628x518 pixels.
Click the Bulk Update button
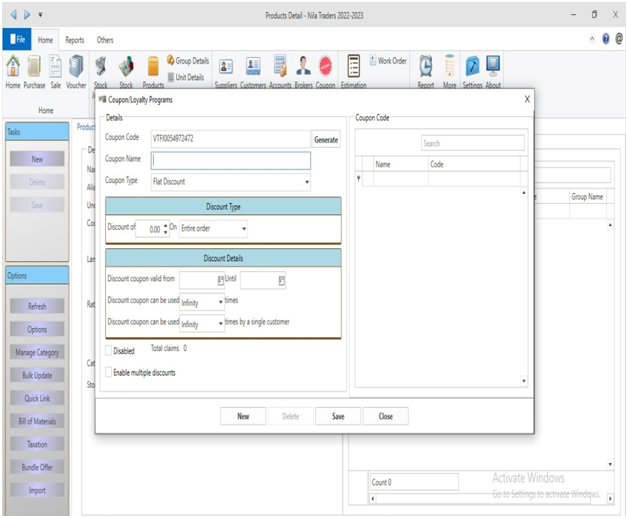(x=37, y=375)
